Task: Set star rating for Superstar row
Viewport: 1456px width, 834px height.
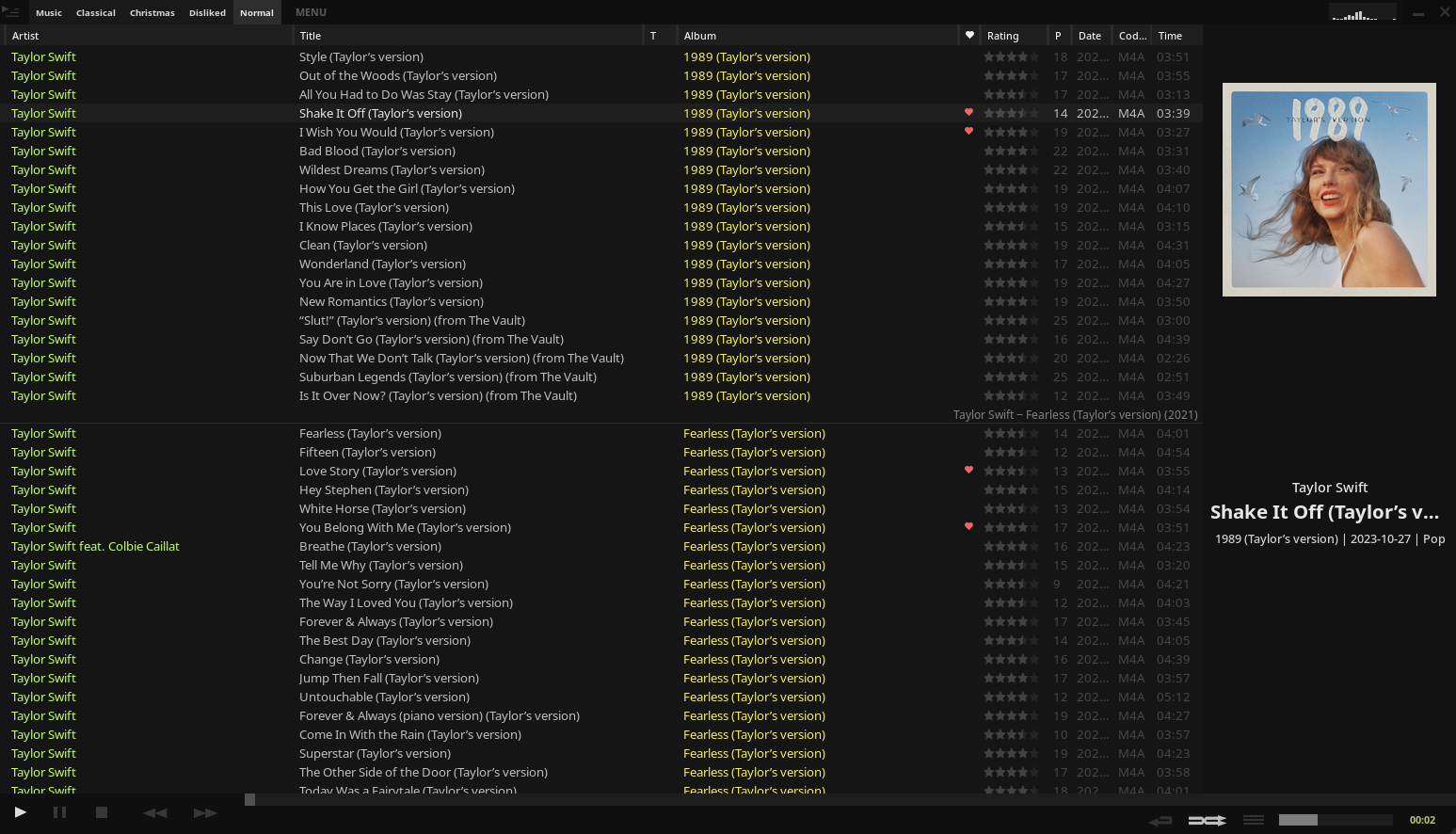Action: [x=1012, y=753]
